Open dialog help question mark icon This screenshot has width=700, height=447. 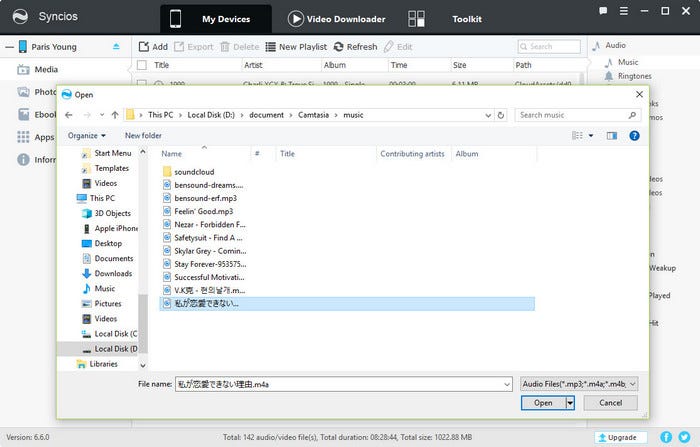(x=634, y=136)
